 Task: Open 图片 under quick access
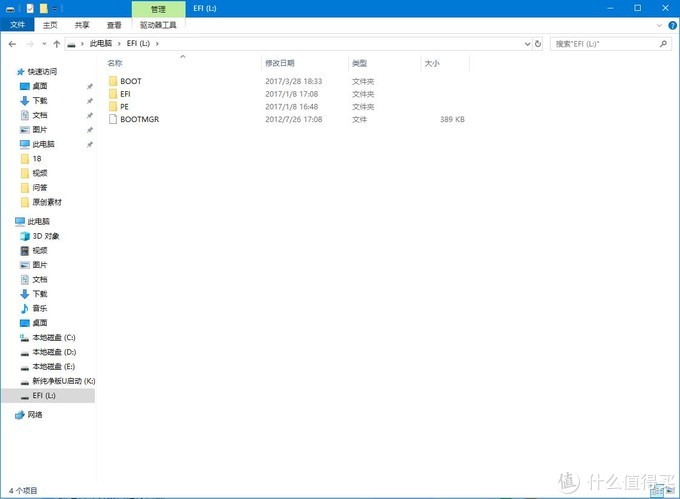(x=40, y=130)
